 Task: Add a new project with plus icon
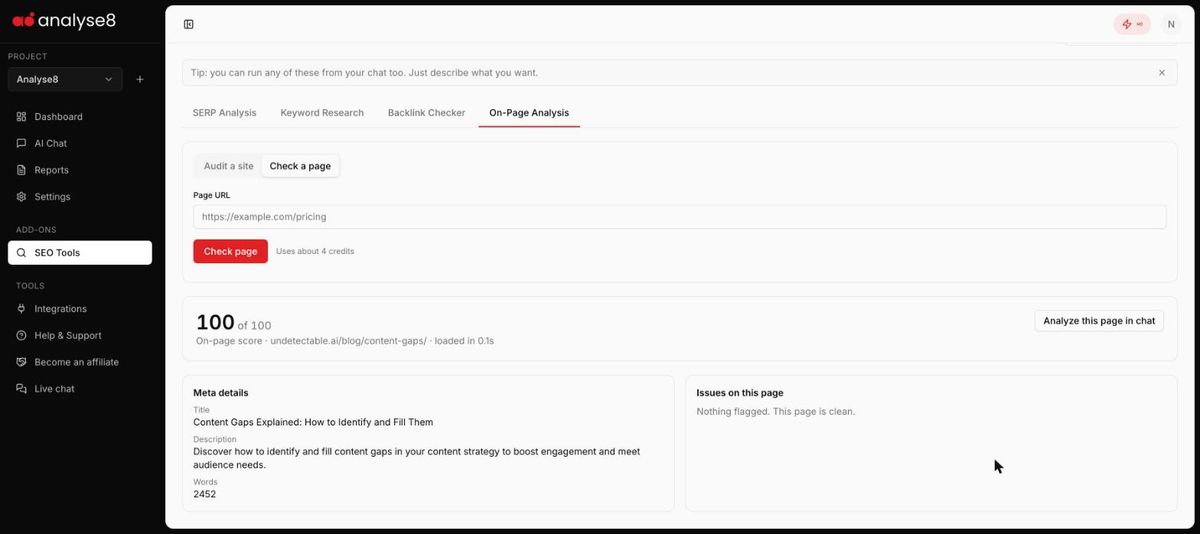tap(140, 79)
